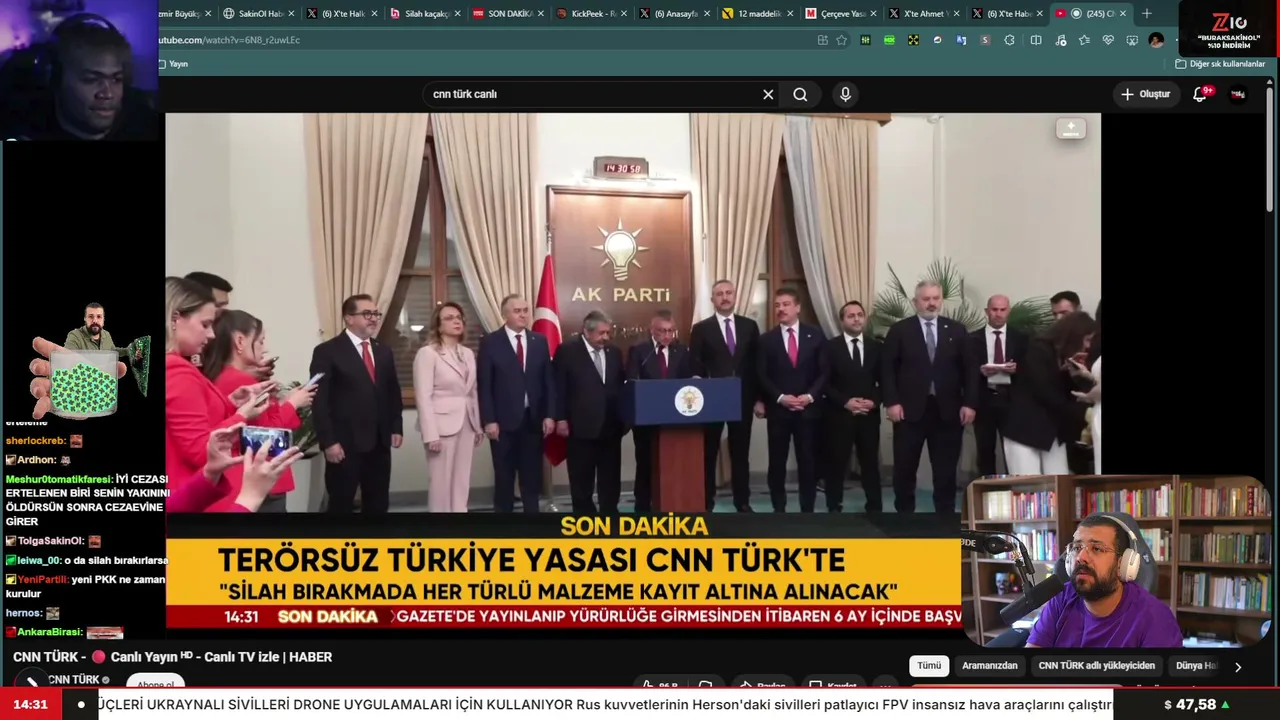This screenshot has height=720, width=1280.
Task: Click chat username YeniPartili
Action: click(x=42, y=580)
